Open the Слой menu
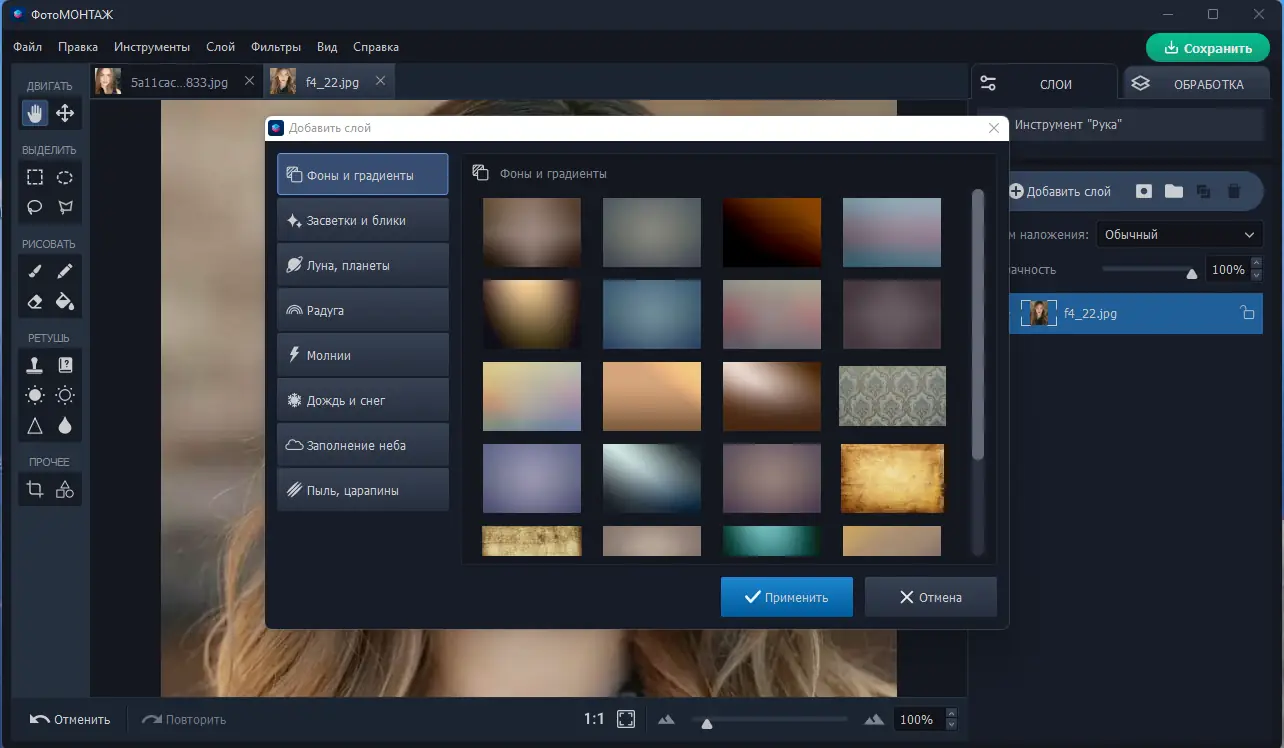The height and width of the screenshot is (748, 1284). [220, 47]
